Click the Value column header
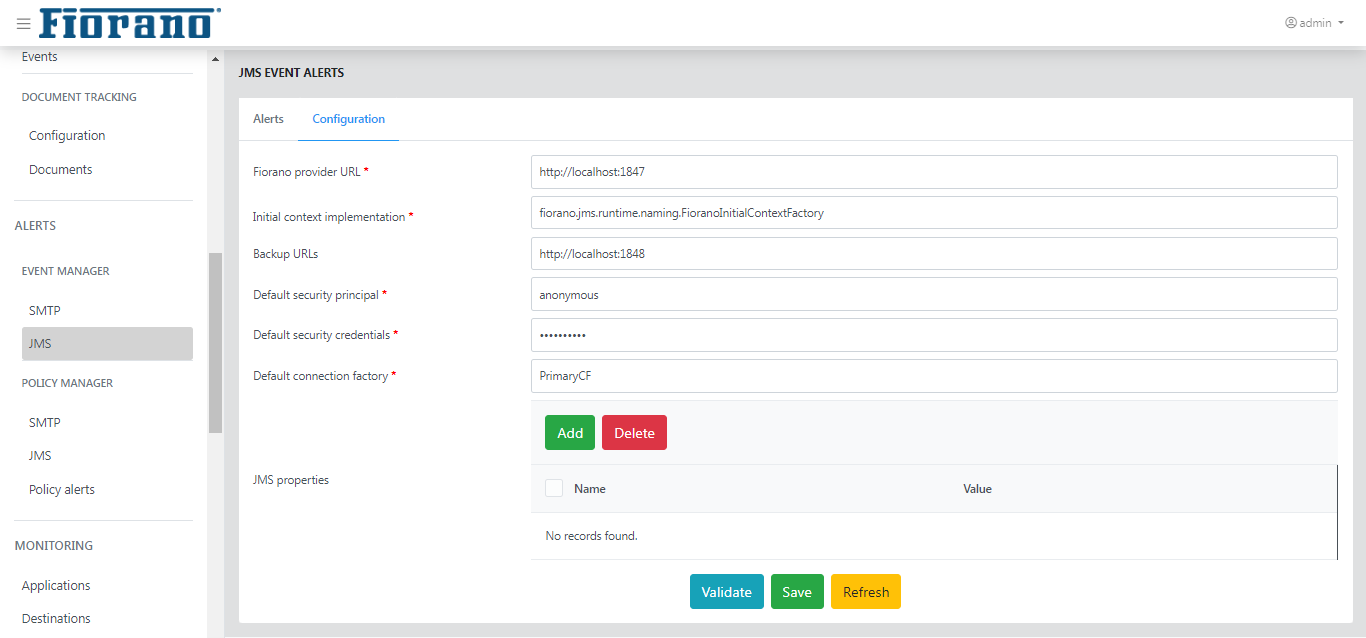 977,489
